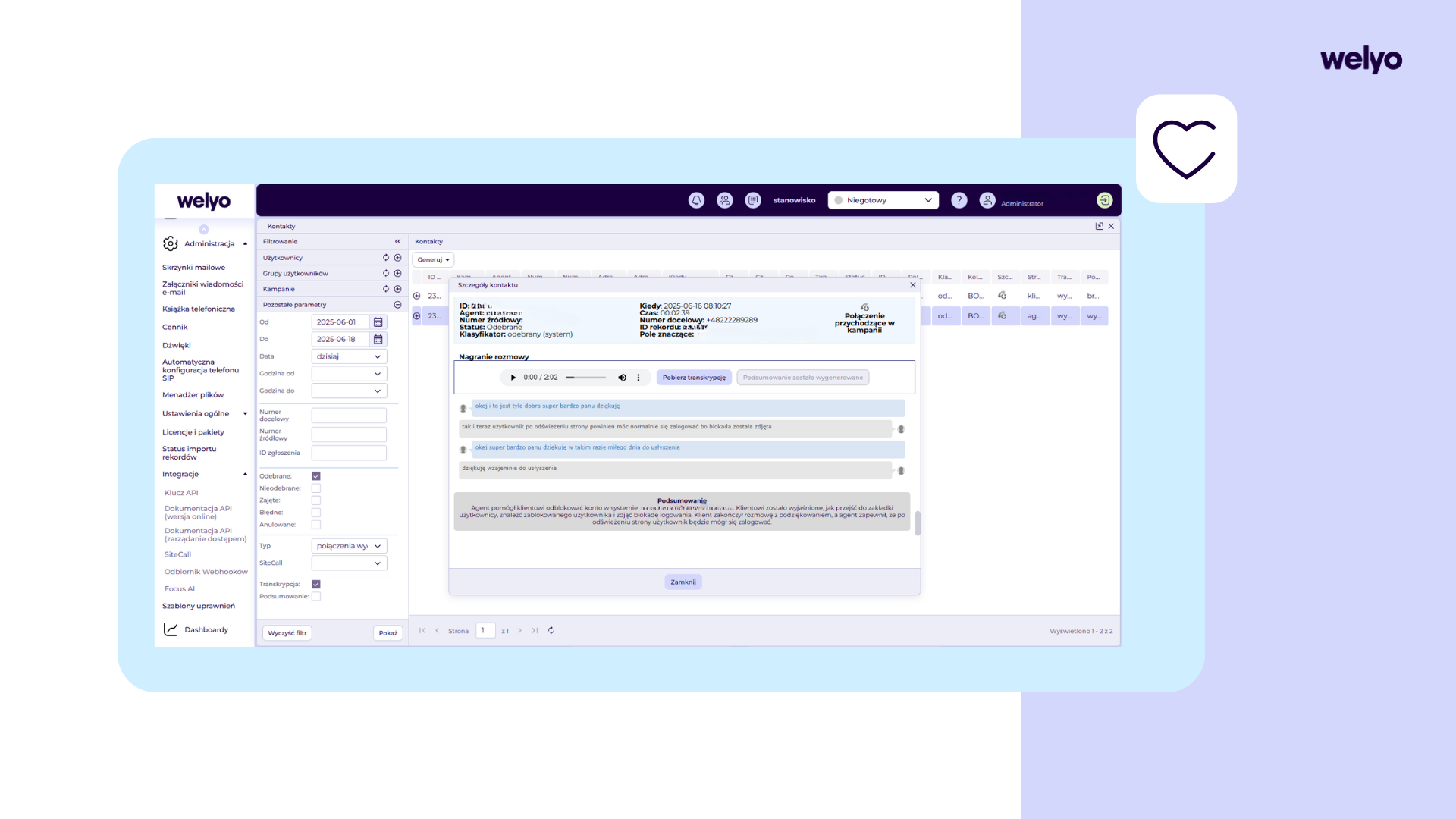The image size is (1456, 819).
Task: Click the notification bell icon
Action: pyautogui.click(x=696, y=200)
